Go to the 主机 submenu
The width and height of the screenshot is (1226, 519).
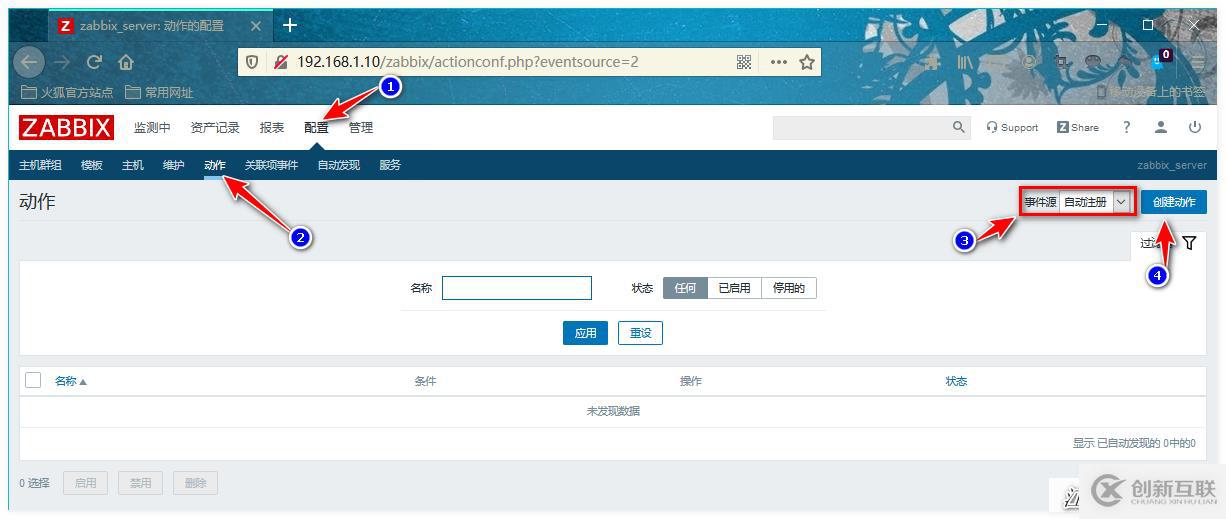(133, 165)
